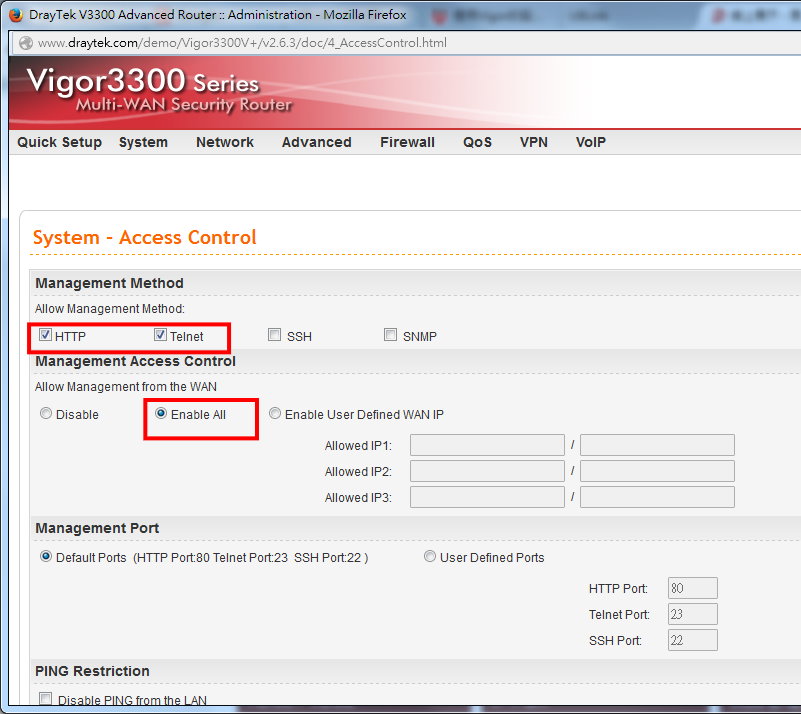Select Default Ports radio option
This screenshot has height=714, width=801.
tap(46, 557)
